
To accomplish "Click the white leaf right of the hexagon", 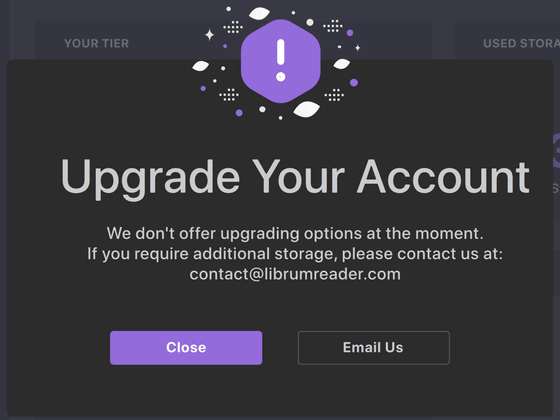I will [342, 64].
